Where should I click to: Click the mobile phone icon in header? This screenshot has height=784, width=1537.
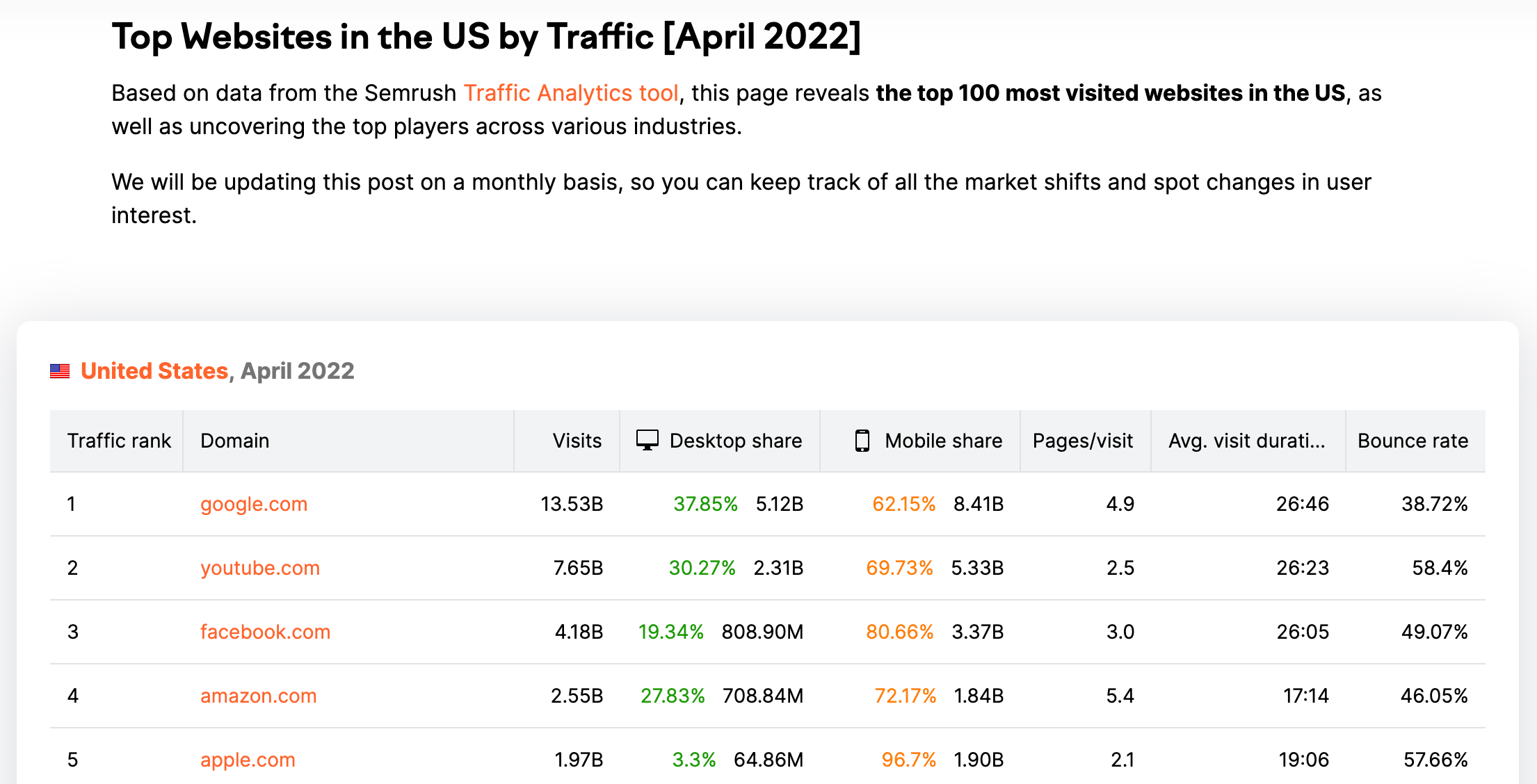tap(862, 441)
